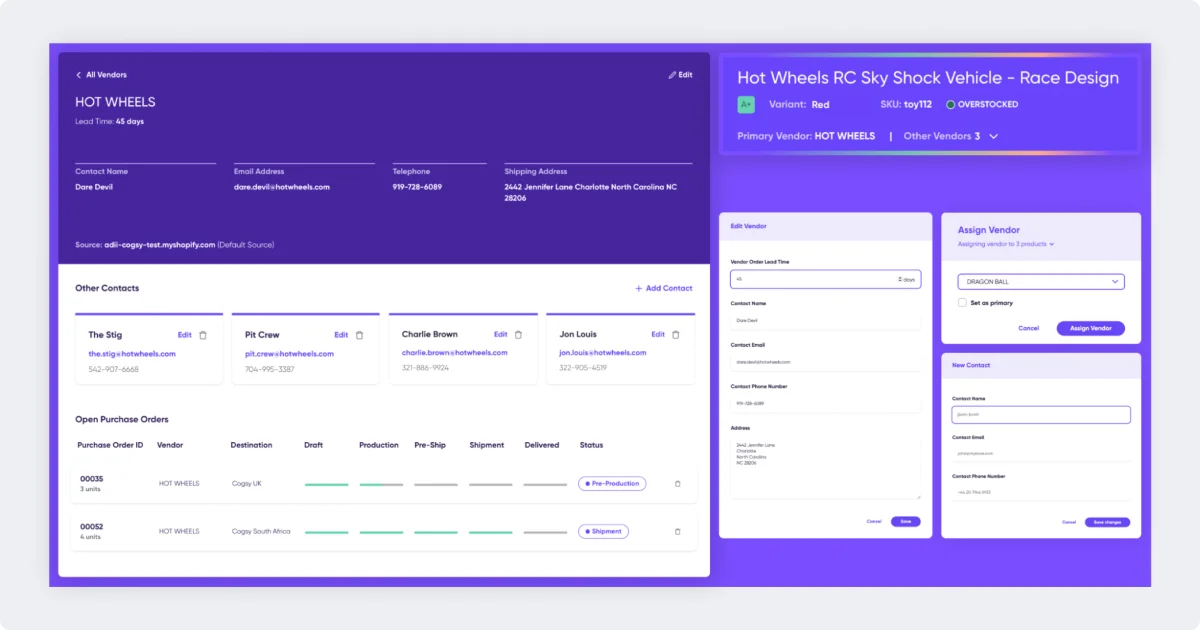Cancel the Assign Vendor dialog
Screen dimensions: 1200x630
1028,328
